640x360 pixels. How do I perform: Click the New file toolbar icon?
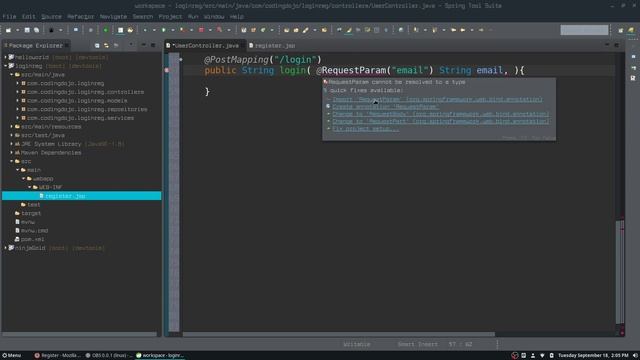point(8,30)
